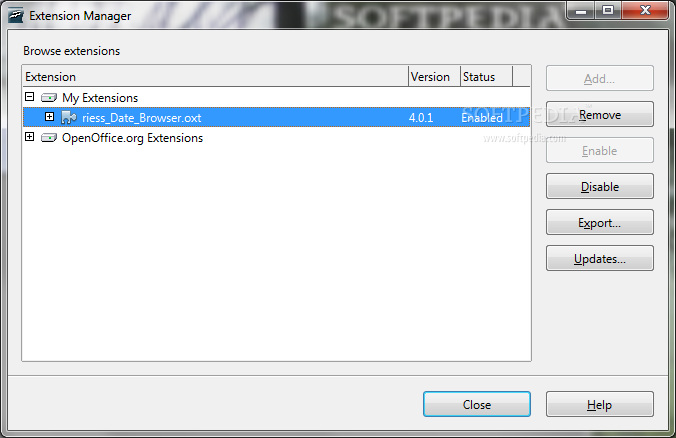
Task: Click the OpenOffice.org Extensions drive icon
Action: click(x=49, y=138)
